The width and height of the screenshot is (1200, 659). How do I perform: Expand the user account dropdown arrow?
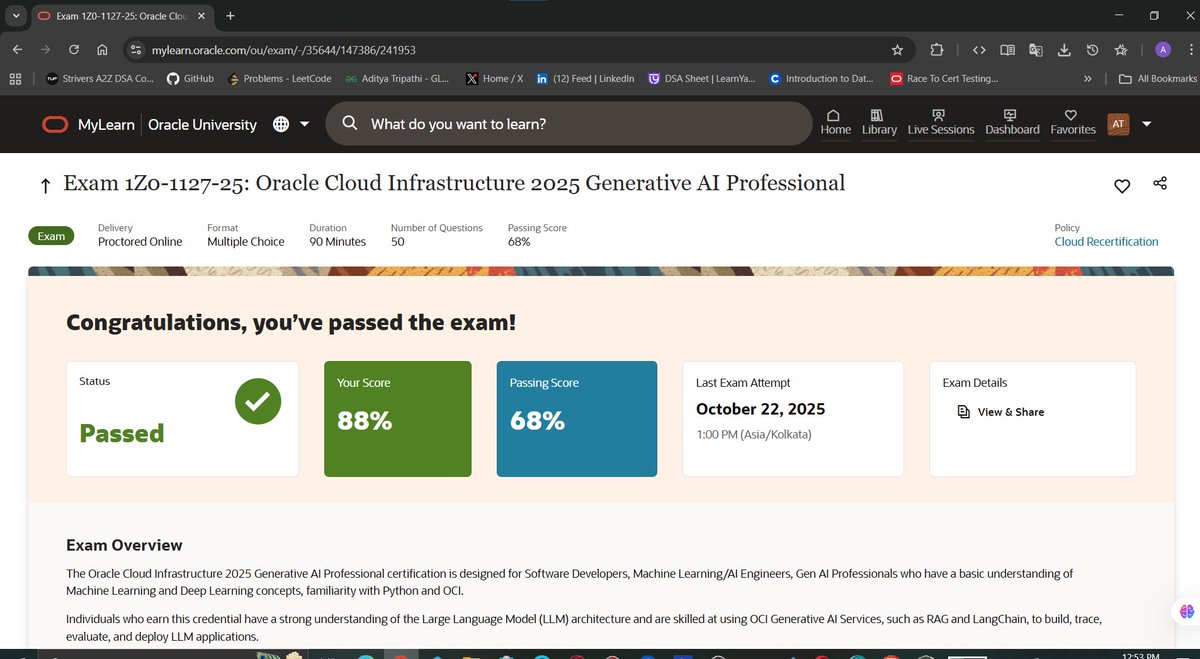pos(1147,125)
